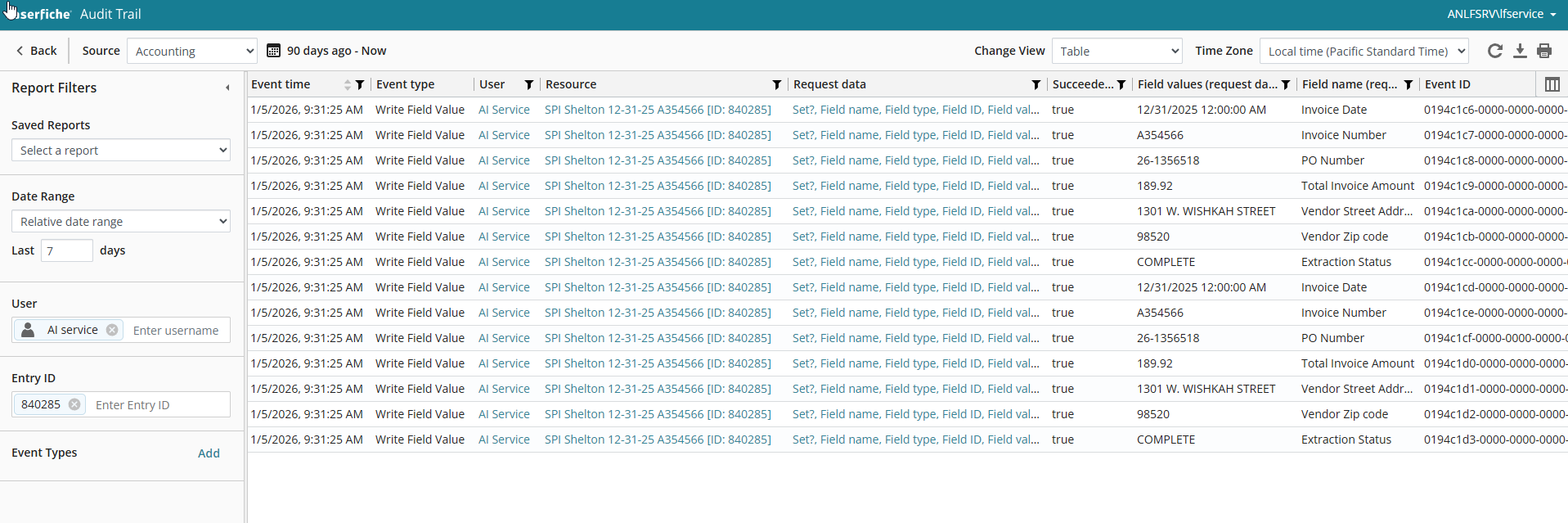Filter the Resource column
The width and height of the screenshot is (1568, 523).
777,85
